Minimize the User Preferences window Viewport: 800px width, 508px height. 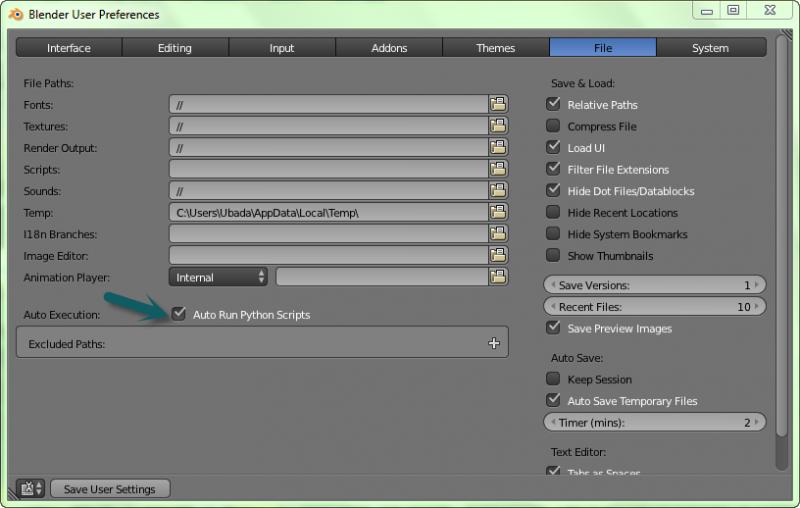707,11
